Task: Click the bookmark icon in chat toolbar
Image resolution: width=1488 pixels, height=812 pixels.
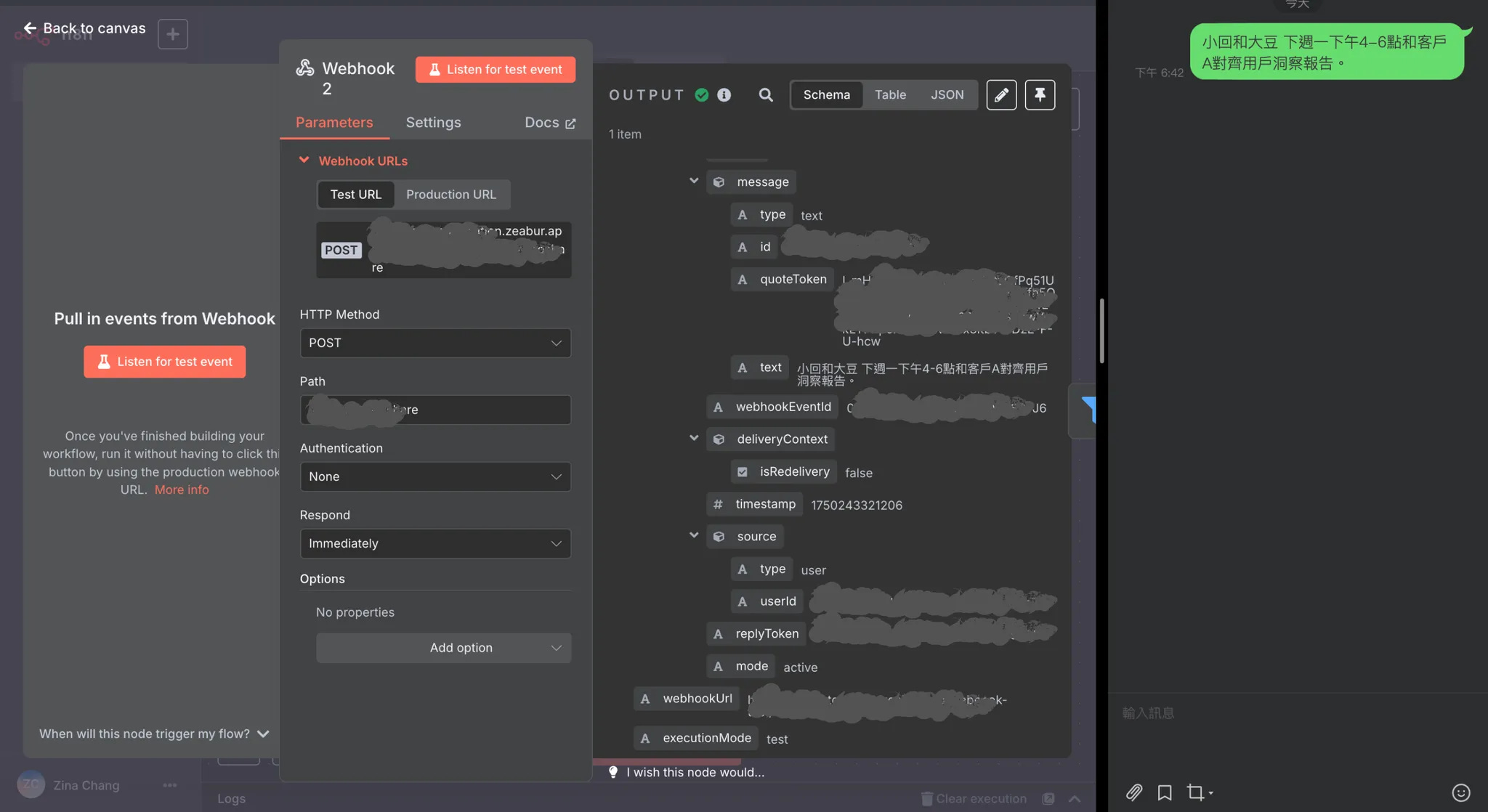Action: [x=1165, y=792]
